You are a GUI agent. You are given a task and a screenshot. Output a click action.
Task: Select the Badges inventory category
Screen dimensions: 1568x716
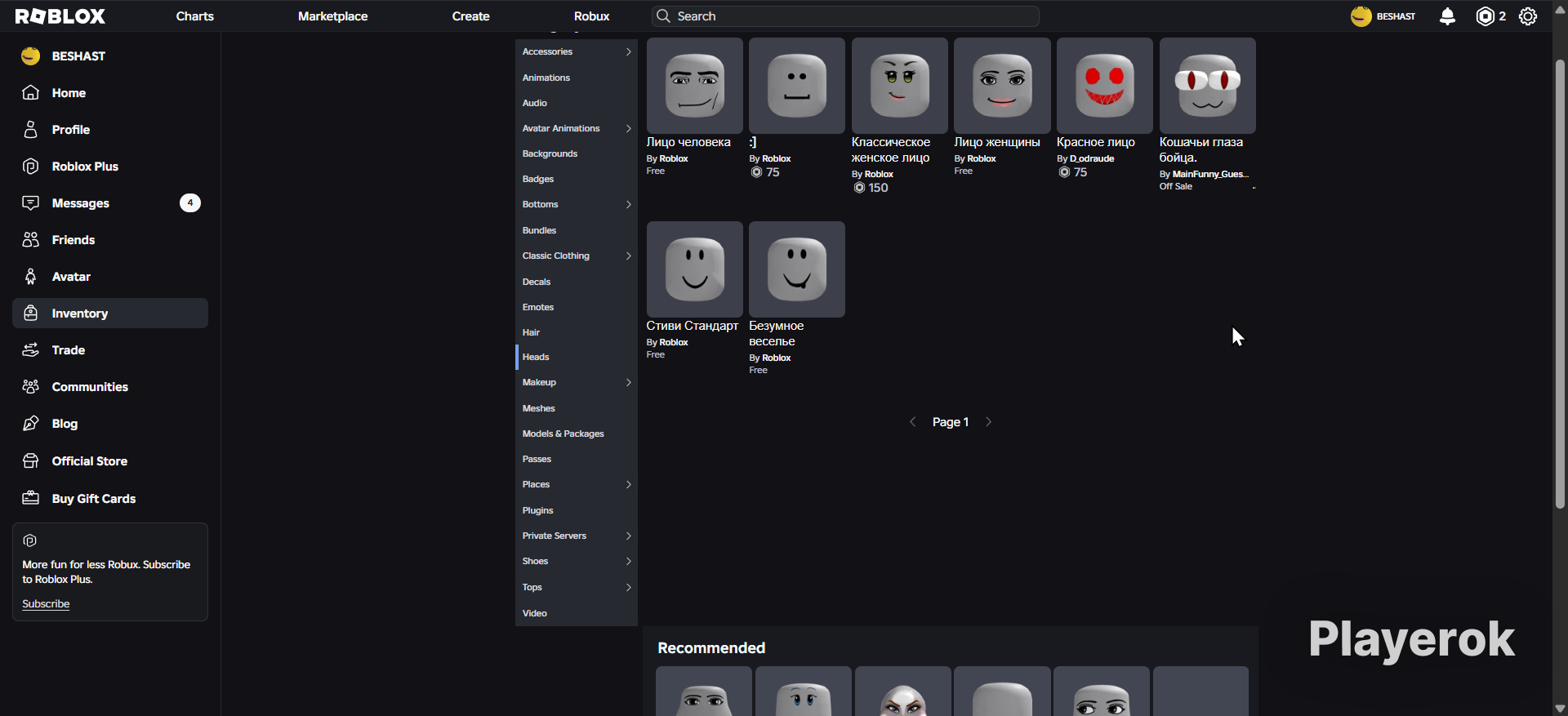(577, 179)
